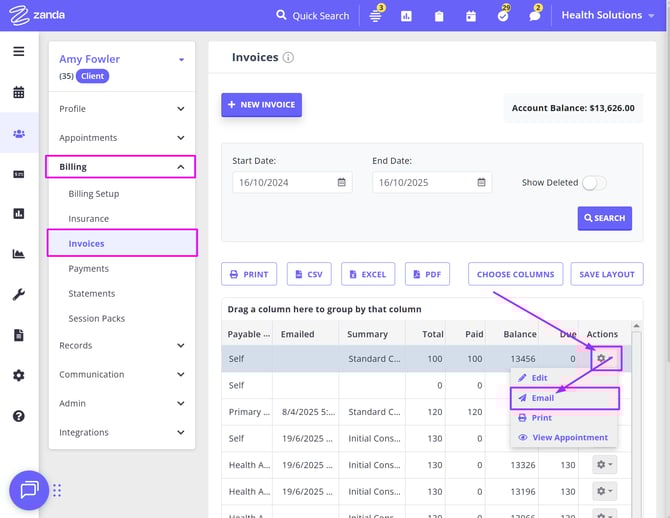Click the help question mark icon
670x518 pixels.
[x=19, y=416]
